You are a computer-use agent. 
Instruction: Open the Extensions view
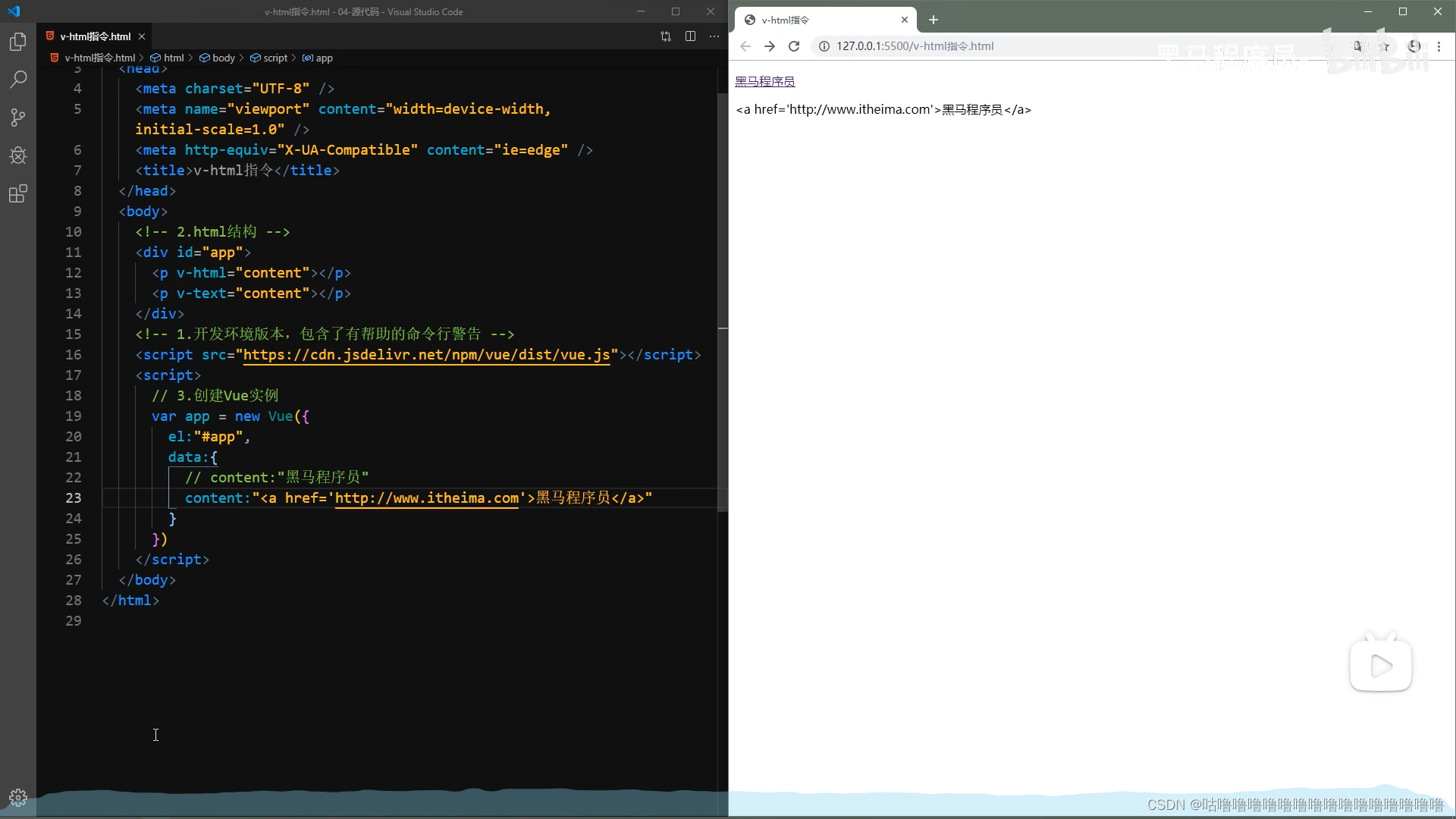pos(17,193)
